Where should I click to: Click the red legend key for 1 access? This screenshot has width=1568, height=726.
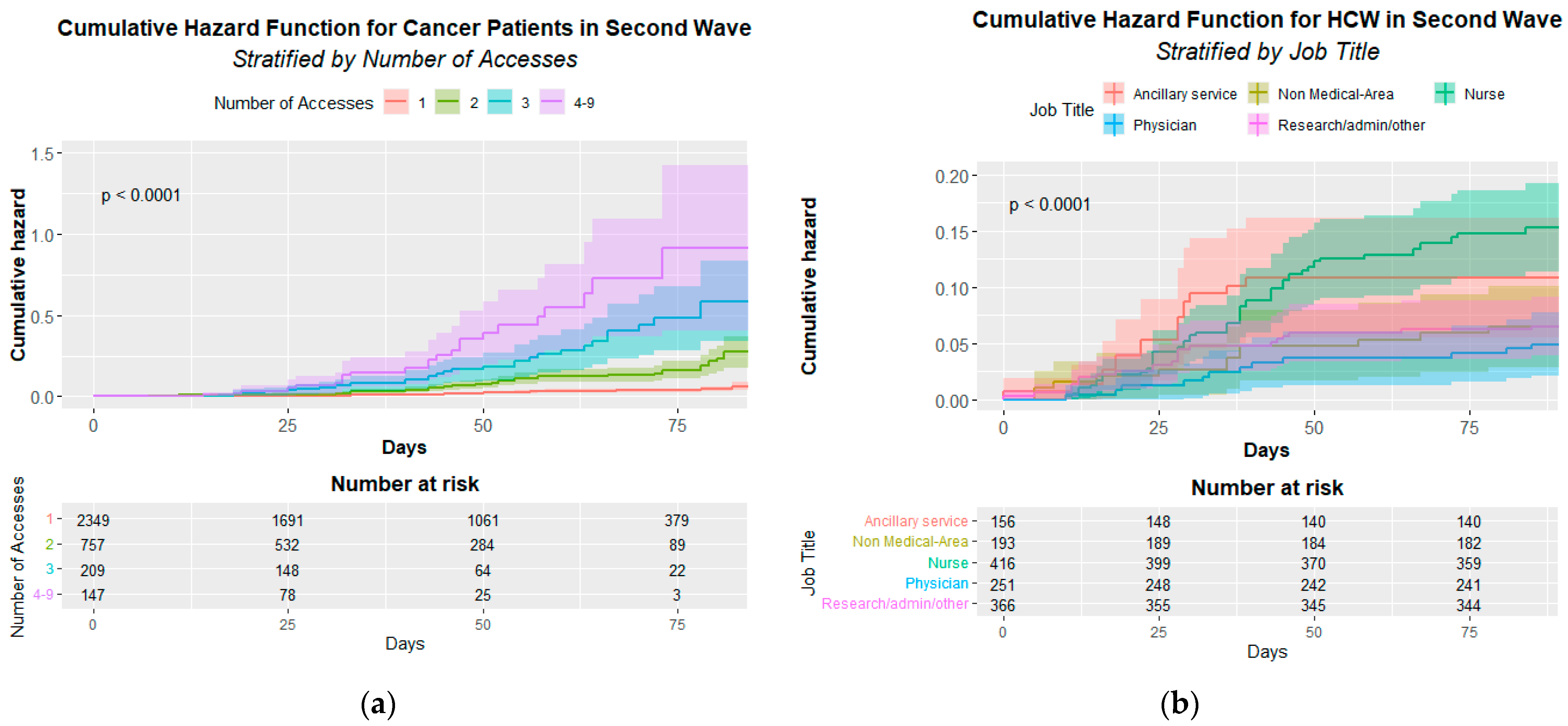pyautogui.click(x=396, y=102)
